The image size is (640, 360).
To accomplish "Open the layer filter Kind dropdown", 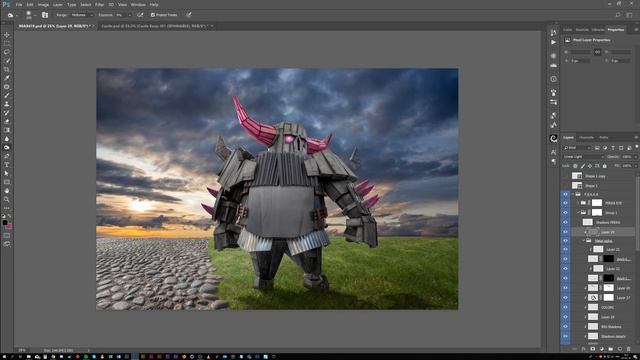I will (x=577, y=148).
